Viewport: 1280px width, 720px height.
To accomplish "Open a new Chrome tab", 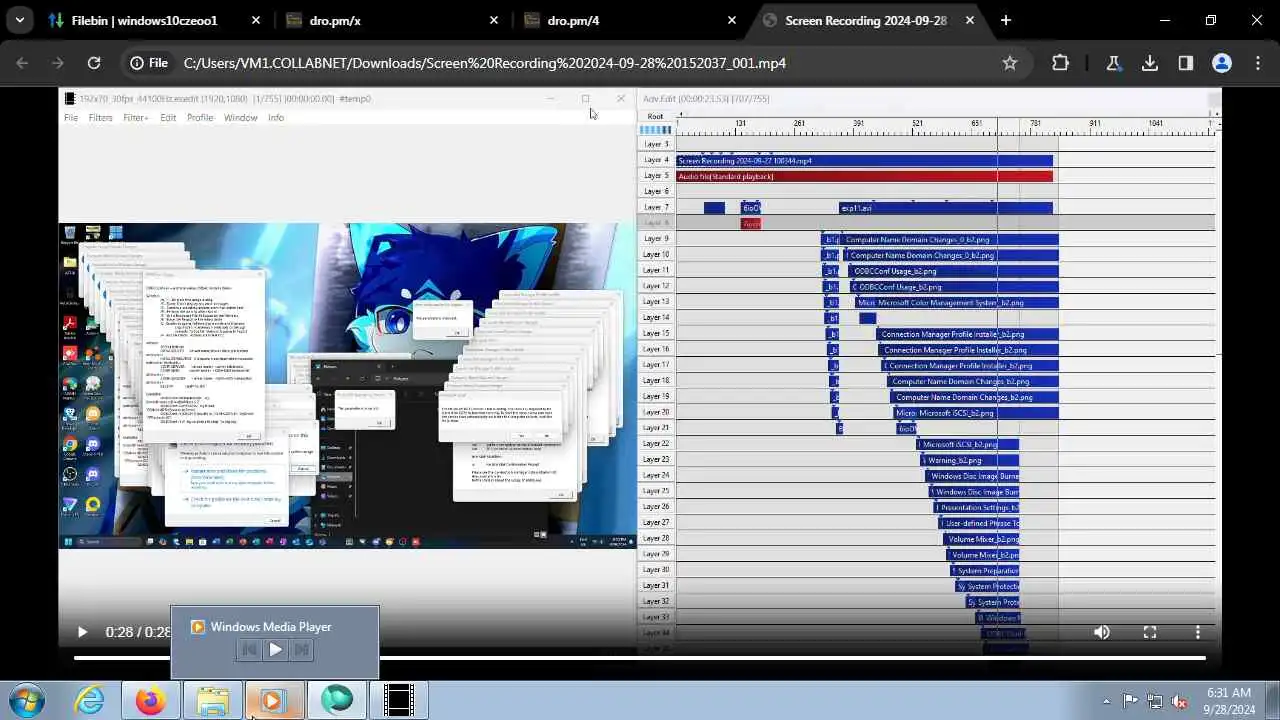I will coord(1006,20).
